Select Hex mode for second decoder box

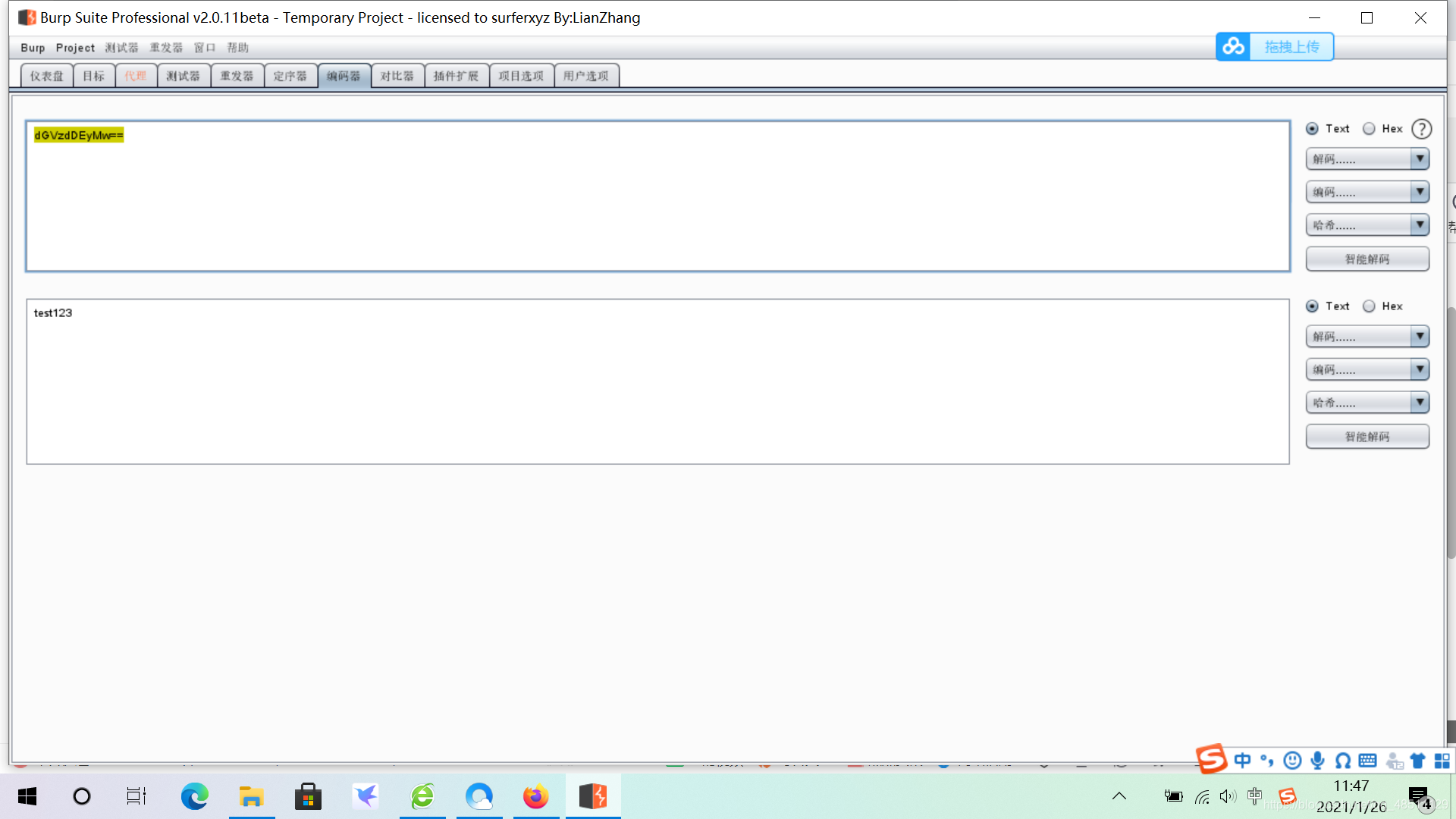pyautogui.click(x=1369, y=306)
